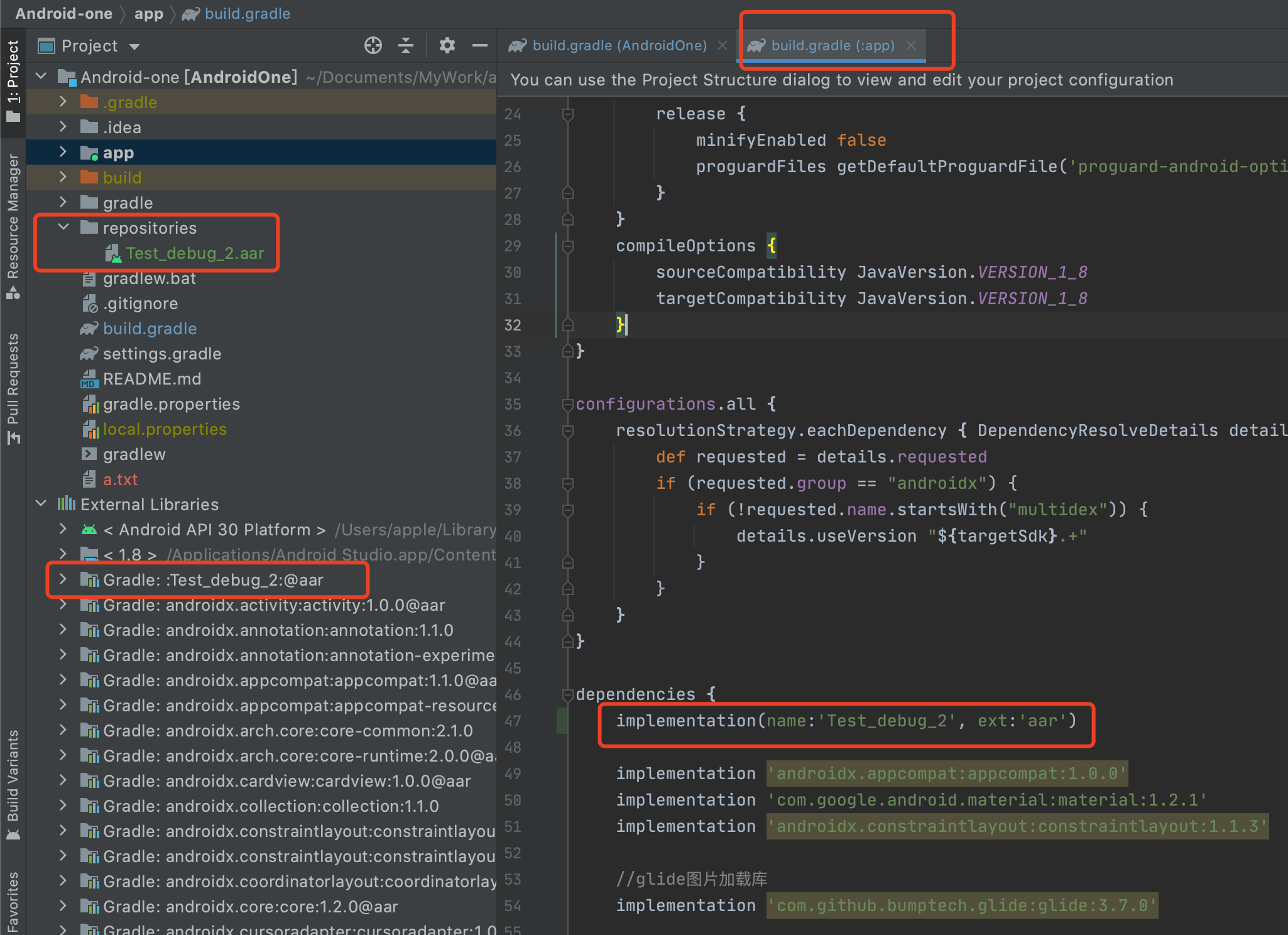1288x935 pixels.
Task: Open the Favorites side tool window
Action: pos(13,902)
